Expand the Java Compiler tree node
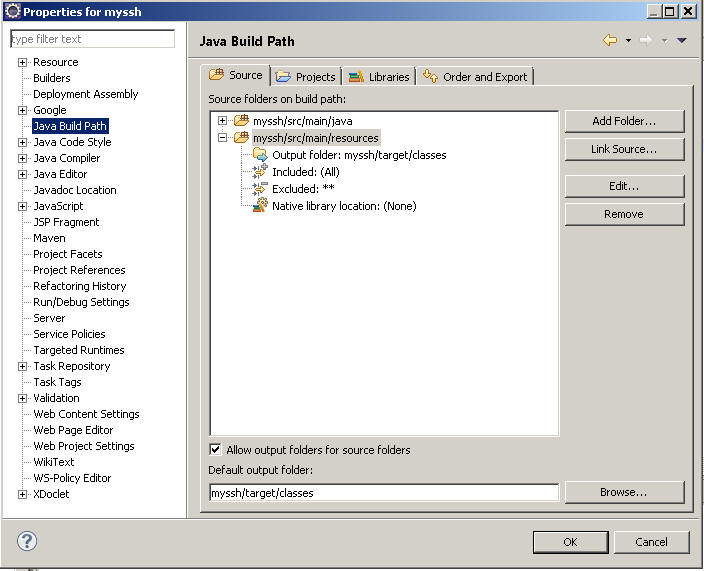The height and width of the screenshot is (571, 704). pos(22,158)
